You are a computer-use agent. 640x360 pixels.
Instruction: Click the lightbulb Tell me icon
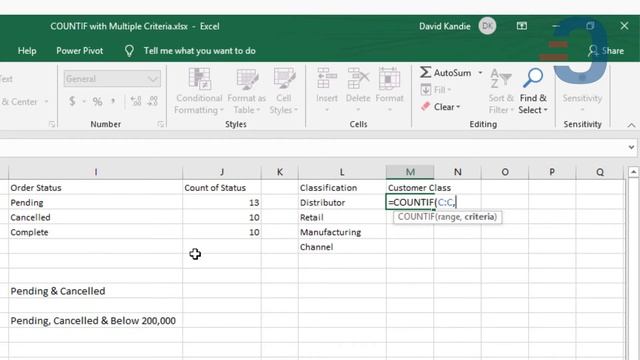[129, 51]
